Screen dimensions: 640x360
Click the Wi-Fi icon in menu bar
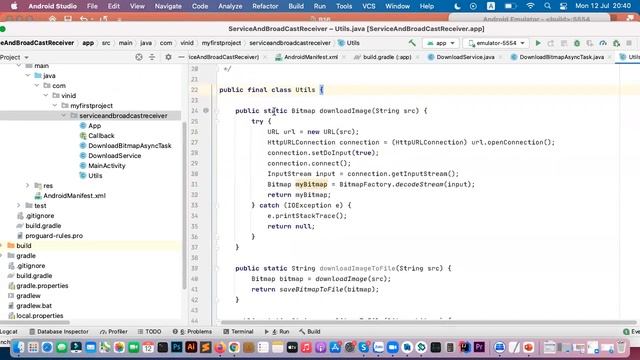click(530, 6)
